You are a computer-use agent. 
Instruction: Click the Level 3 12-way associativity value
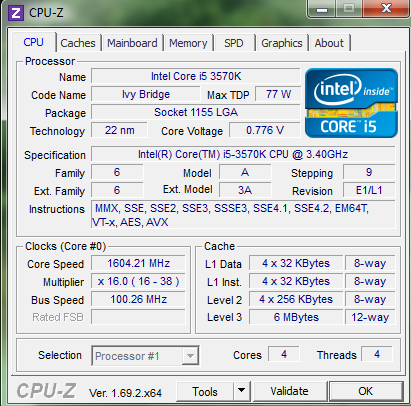pos(370,317)
